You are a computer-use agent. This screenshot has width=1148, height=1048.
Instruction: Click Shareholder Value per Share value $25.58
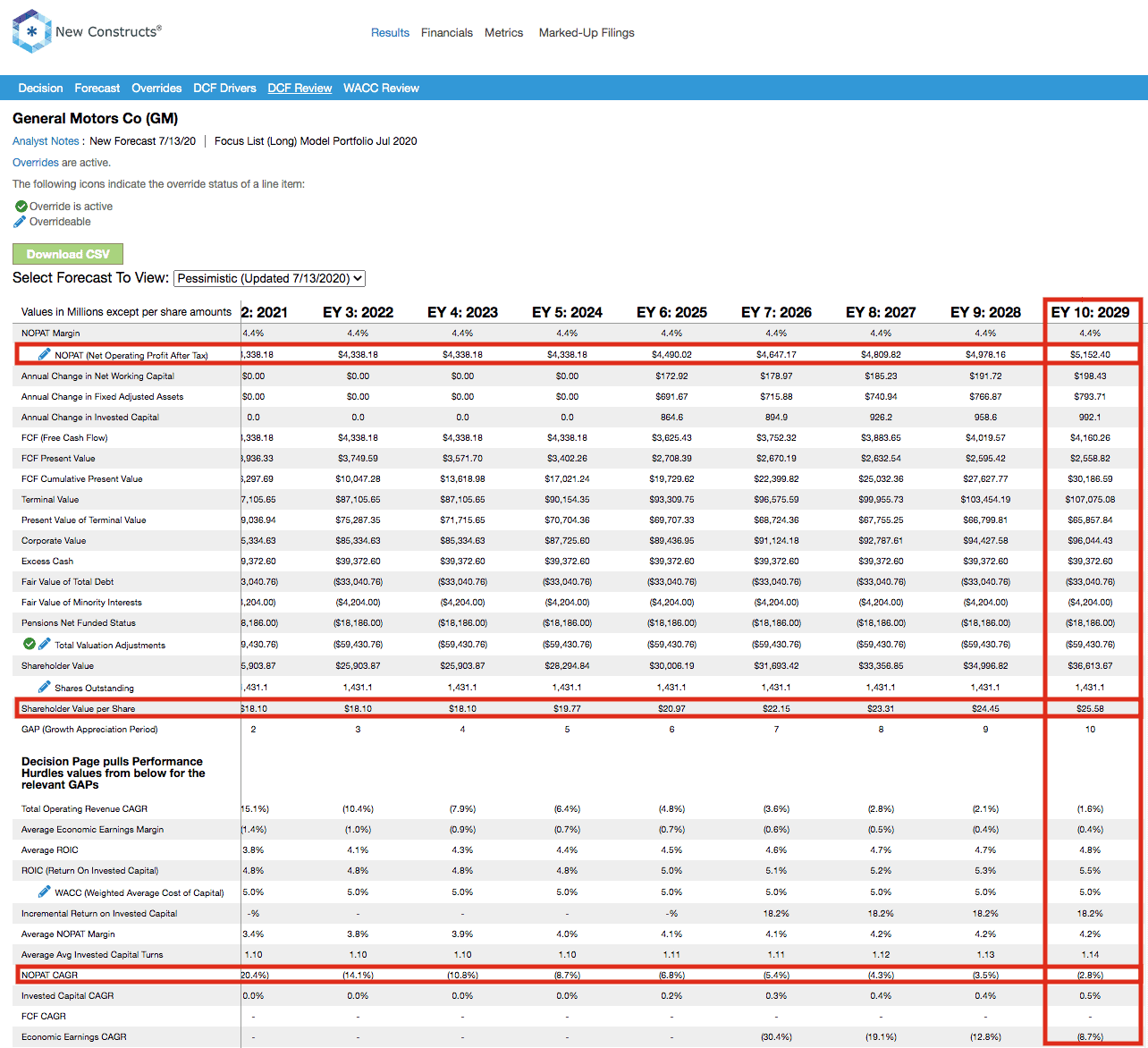click(x=1090, y=708)
